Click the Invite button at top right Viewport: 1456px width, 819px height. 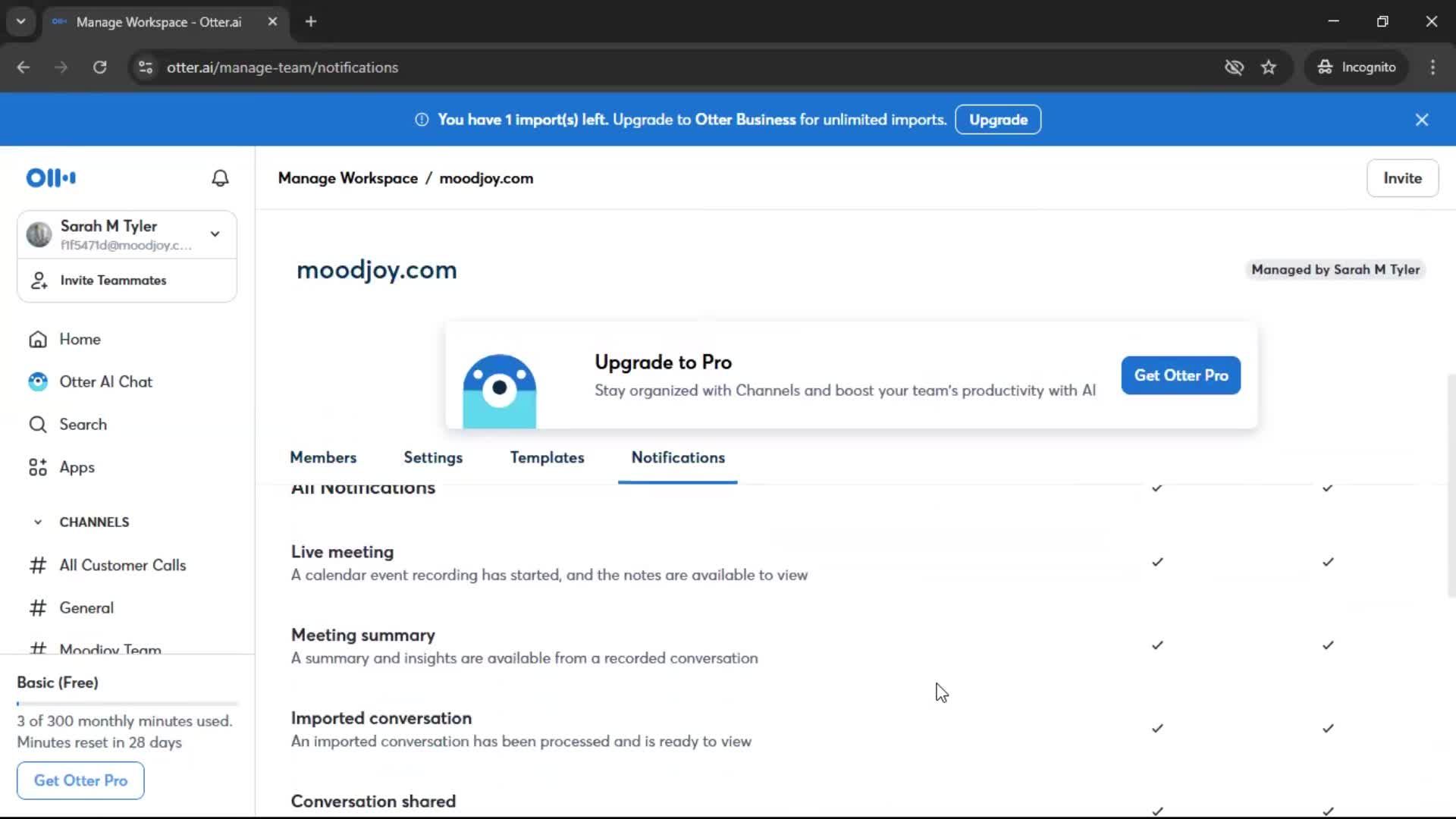point(1402,178)
